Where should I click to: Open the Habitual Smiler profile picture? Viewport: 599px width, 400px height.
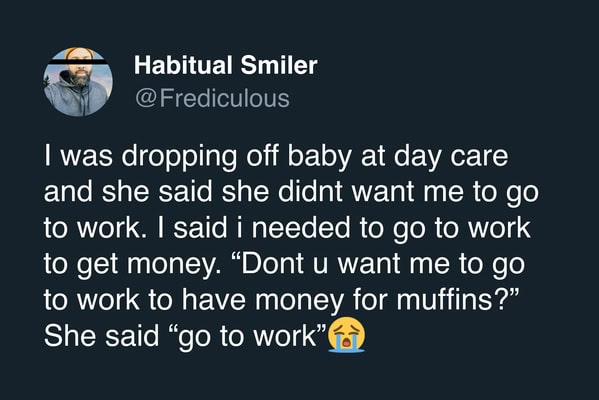click(78, 82)
